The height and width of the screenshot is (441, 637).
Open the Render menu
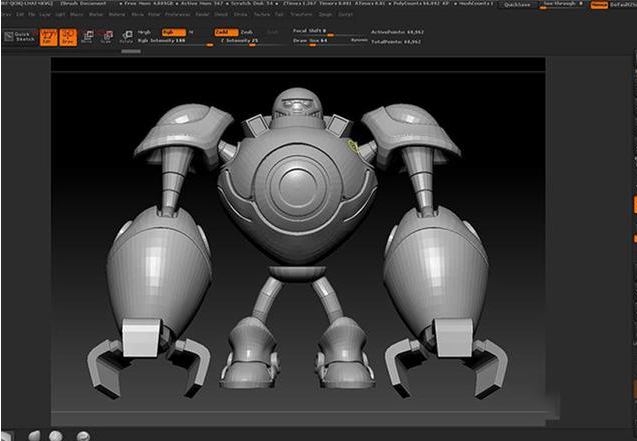pyautogui.click(x=202, y=14)
